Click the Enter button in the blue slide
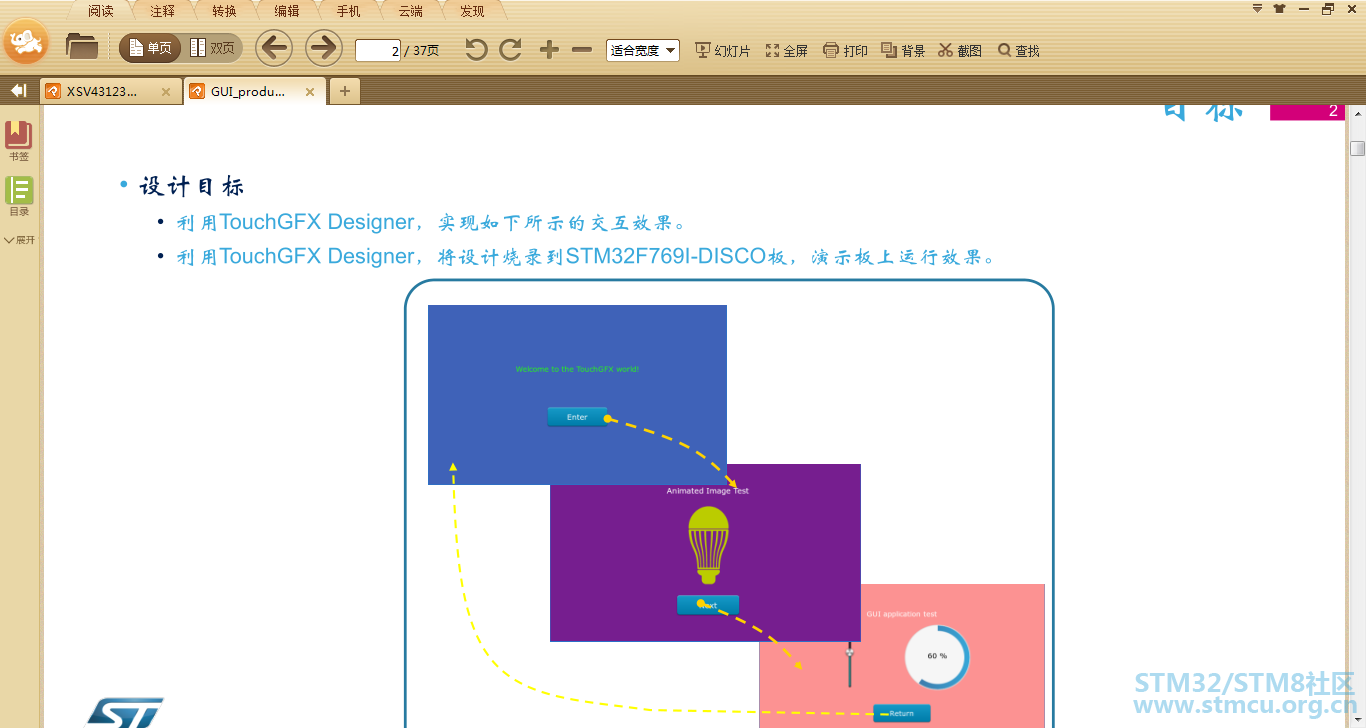1366x728 pixels. pos(577,417)
